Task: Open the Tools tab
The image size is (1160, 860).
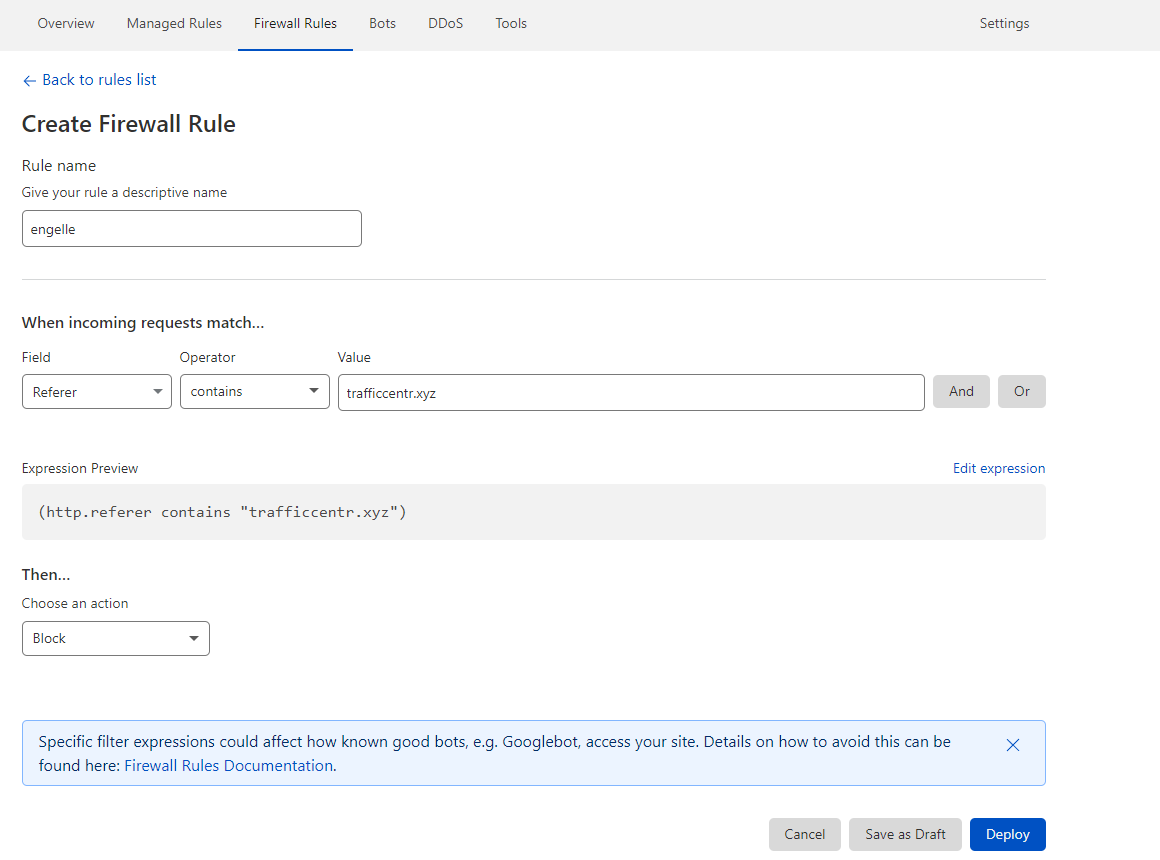Action: click(511, 24)
